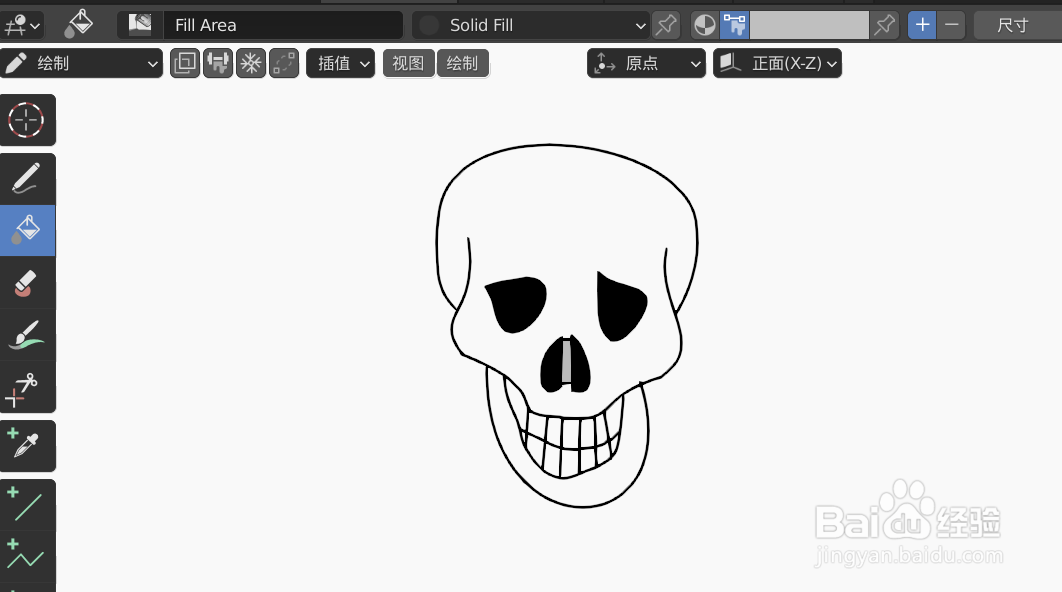Select the Cutter tool

click(27, 387)
